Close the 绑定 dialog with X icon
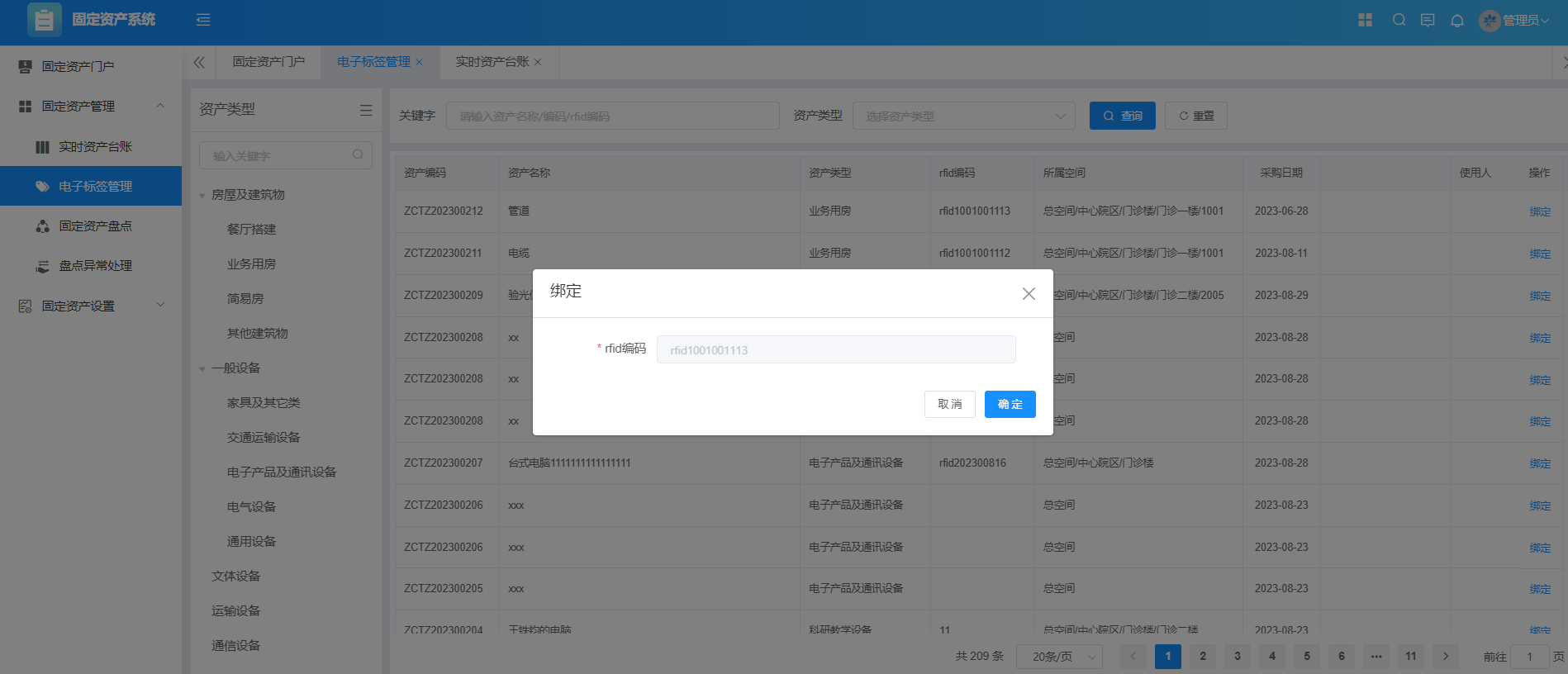 click(x=1029, y=293)
